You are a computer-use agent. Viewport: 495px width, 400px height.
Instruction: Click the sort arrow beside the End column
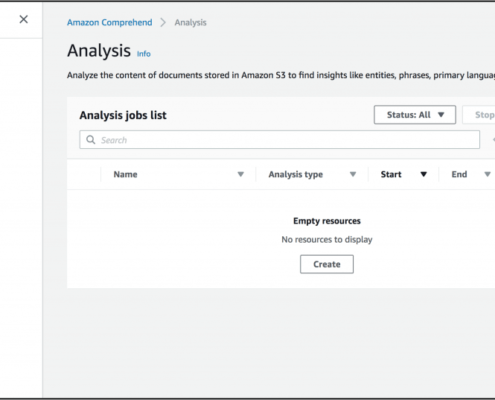click(x=487, y=174)
